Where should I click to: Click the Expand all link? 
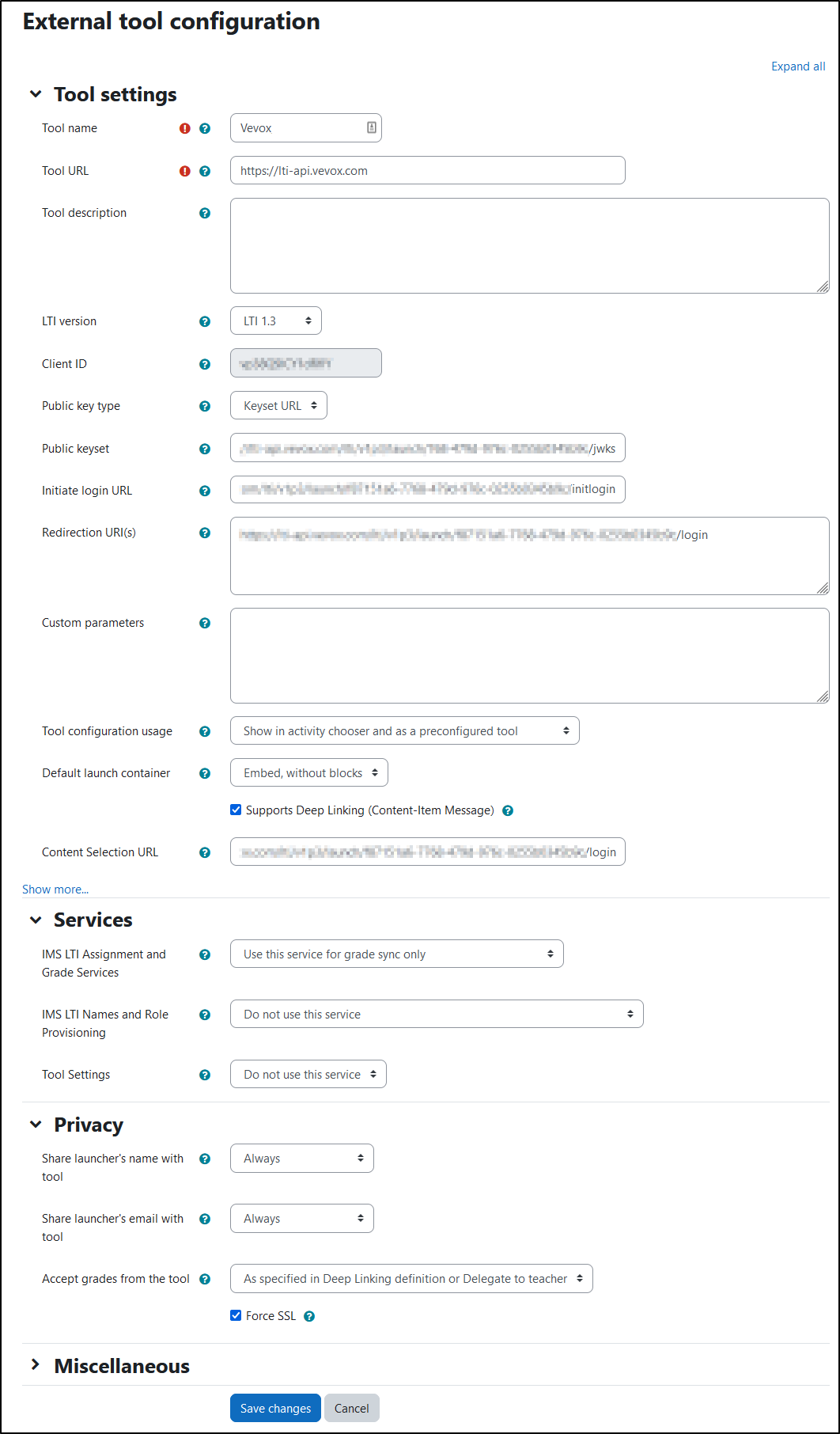click(798, 66)
